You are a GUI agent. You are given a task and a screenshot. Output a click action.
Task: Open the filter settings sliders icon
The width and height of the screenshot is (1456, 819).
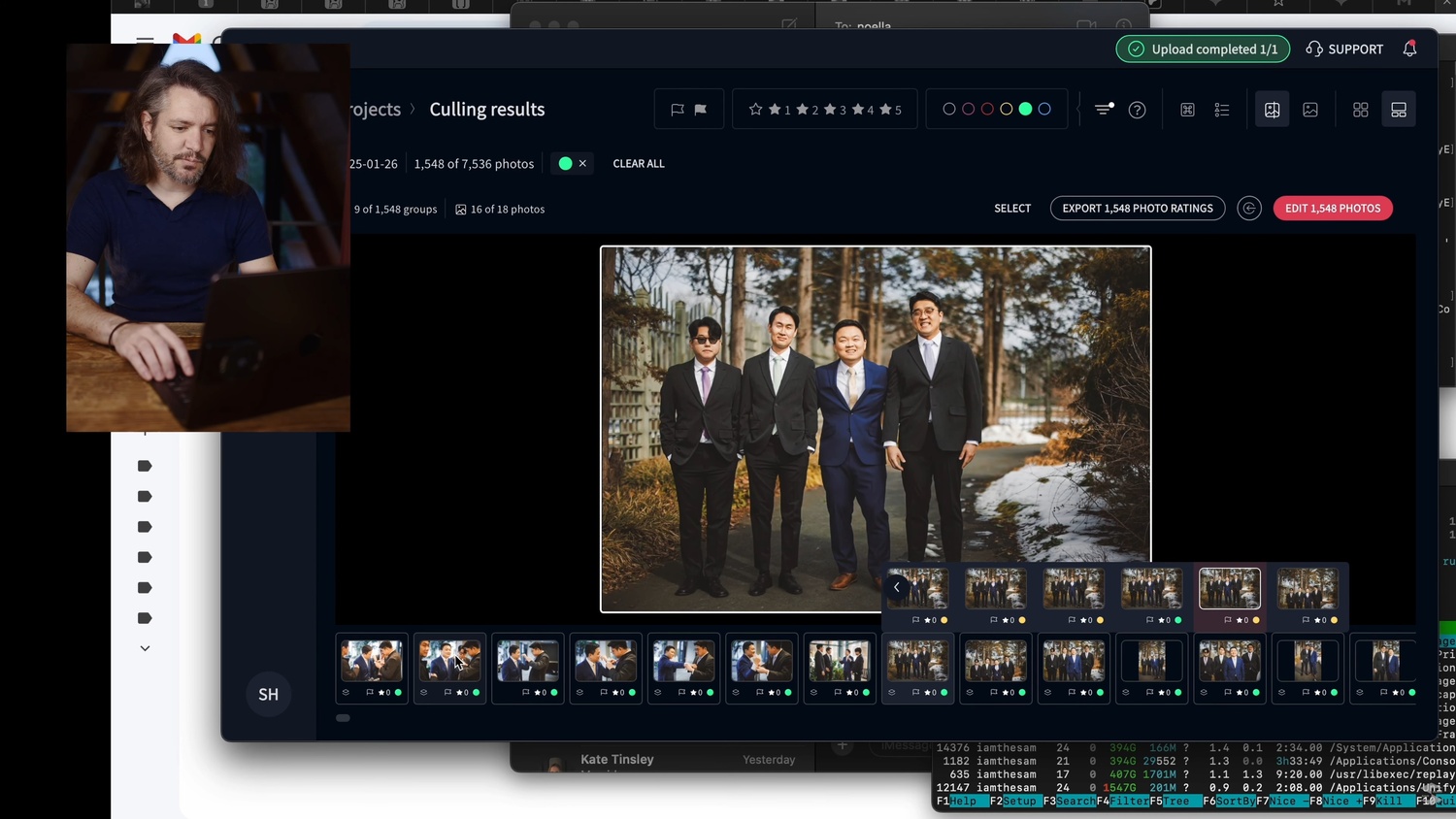[x=1104, y=110]
